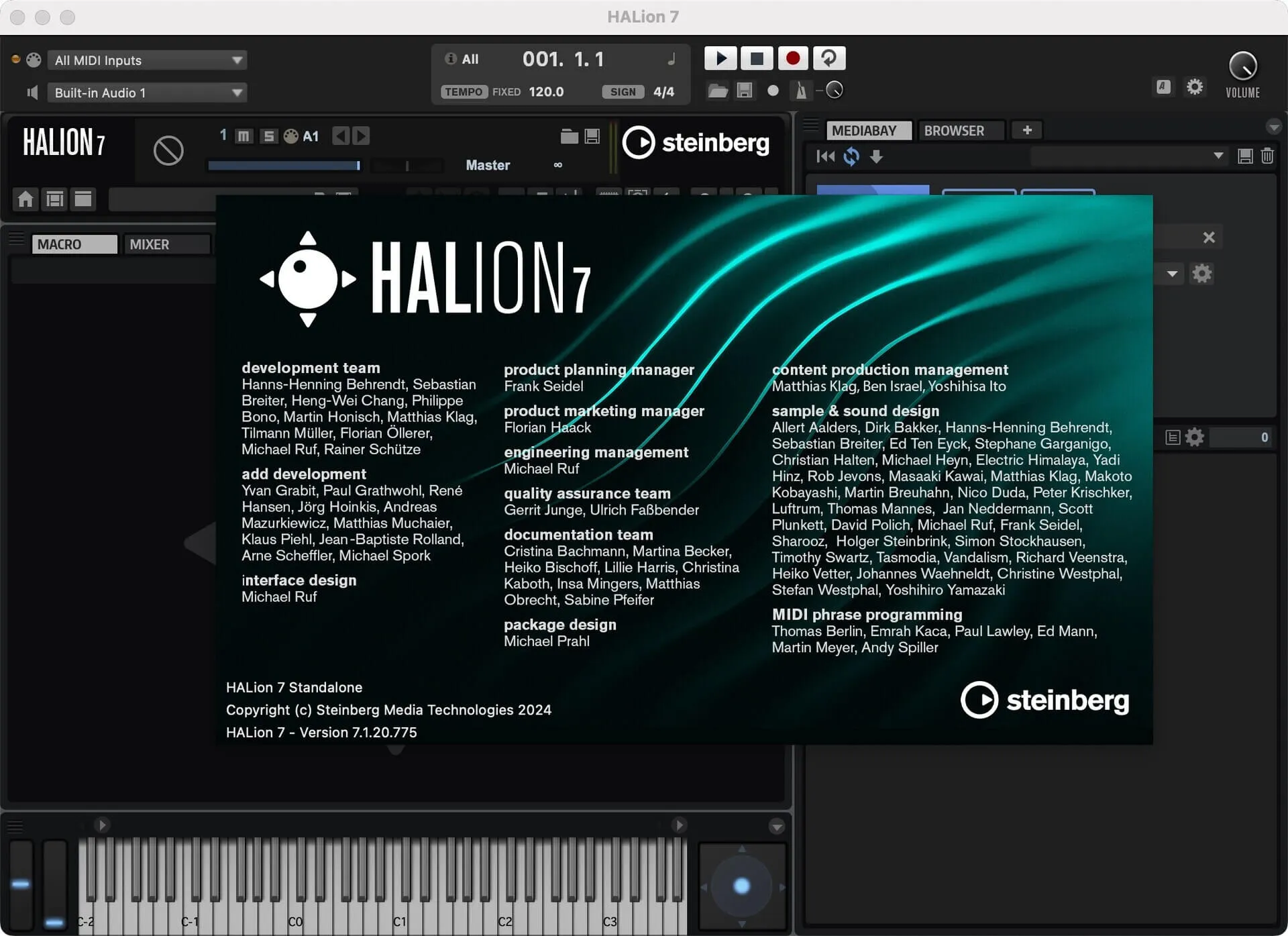This screenshot has width=1288, height=936.
Task: Open the results columns icon beside the lower gear
Action: tap(1173, 437)
